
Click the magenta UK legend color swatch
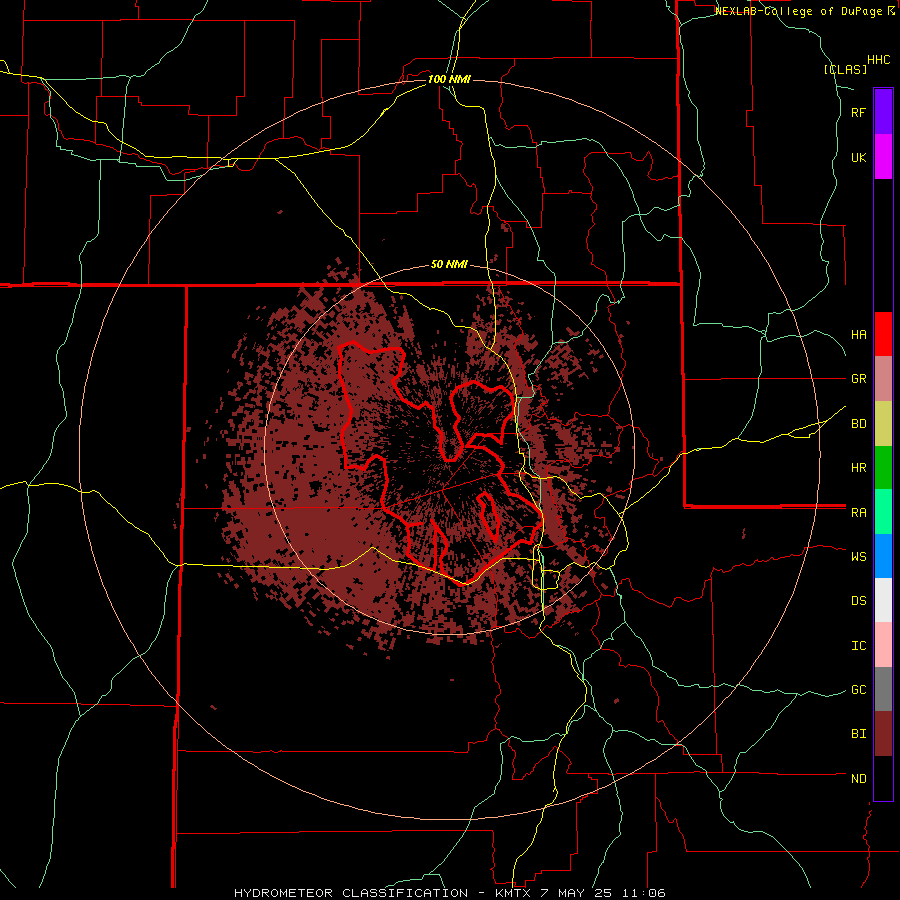coord(883,157)
